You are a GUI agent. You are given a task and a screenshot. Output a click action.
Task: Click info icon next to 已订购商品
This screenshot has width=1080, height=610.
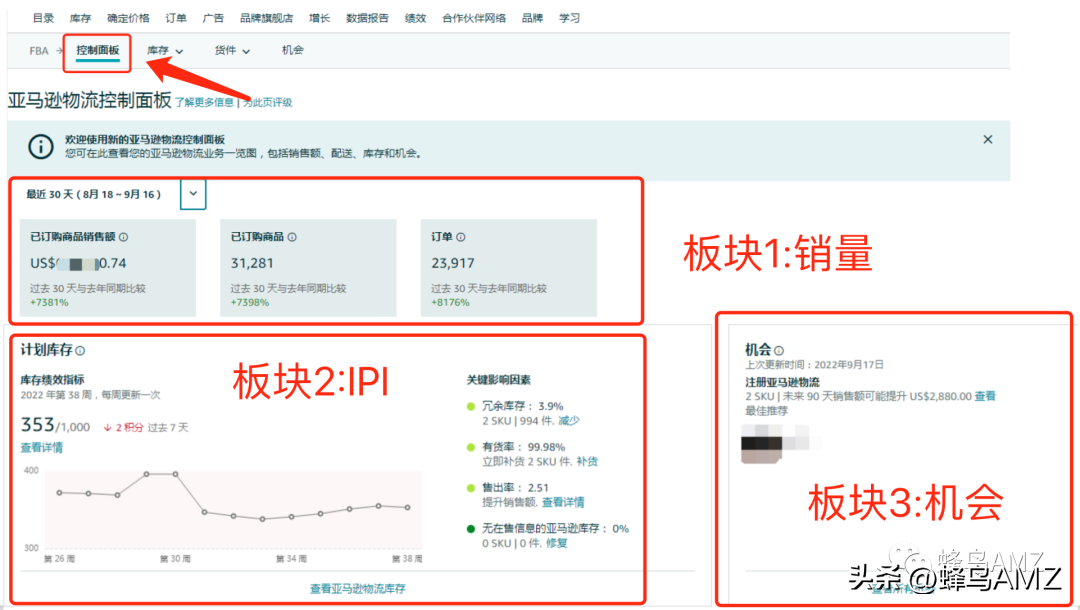(x=292, y=237)
